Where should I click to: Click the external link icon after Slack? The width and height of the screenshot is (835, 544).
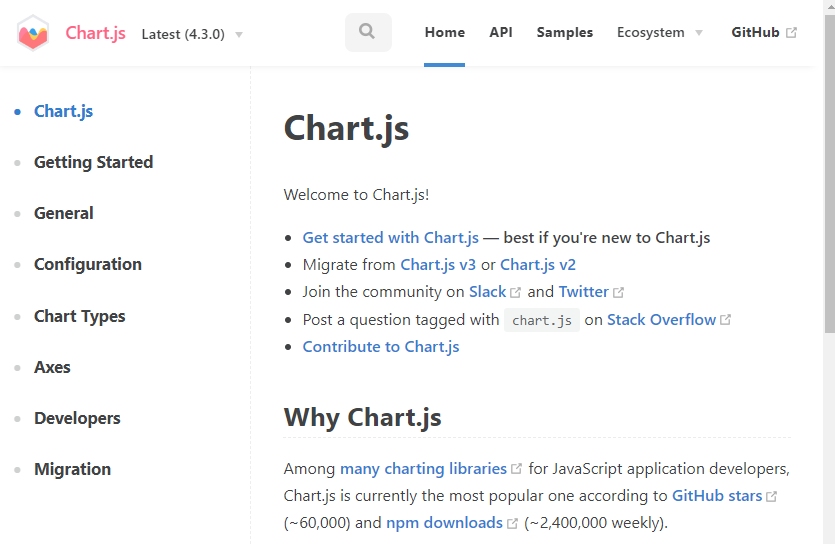tap(515, 293)
